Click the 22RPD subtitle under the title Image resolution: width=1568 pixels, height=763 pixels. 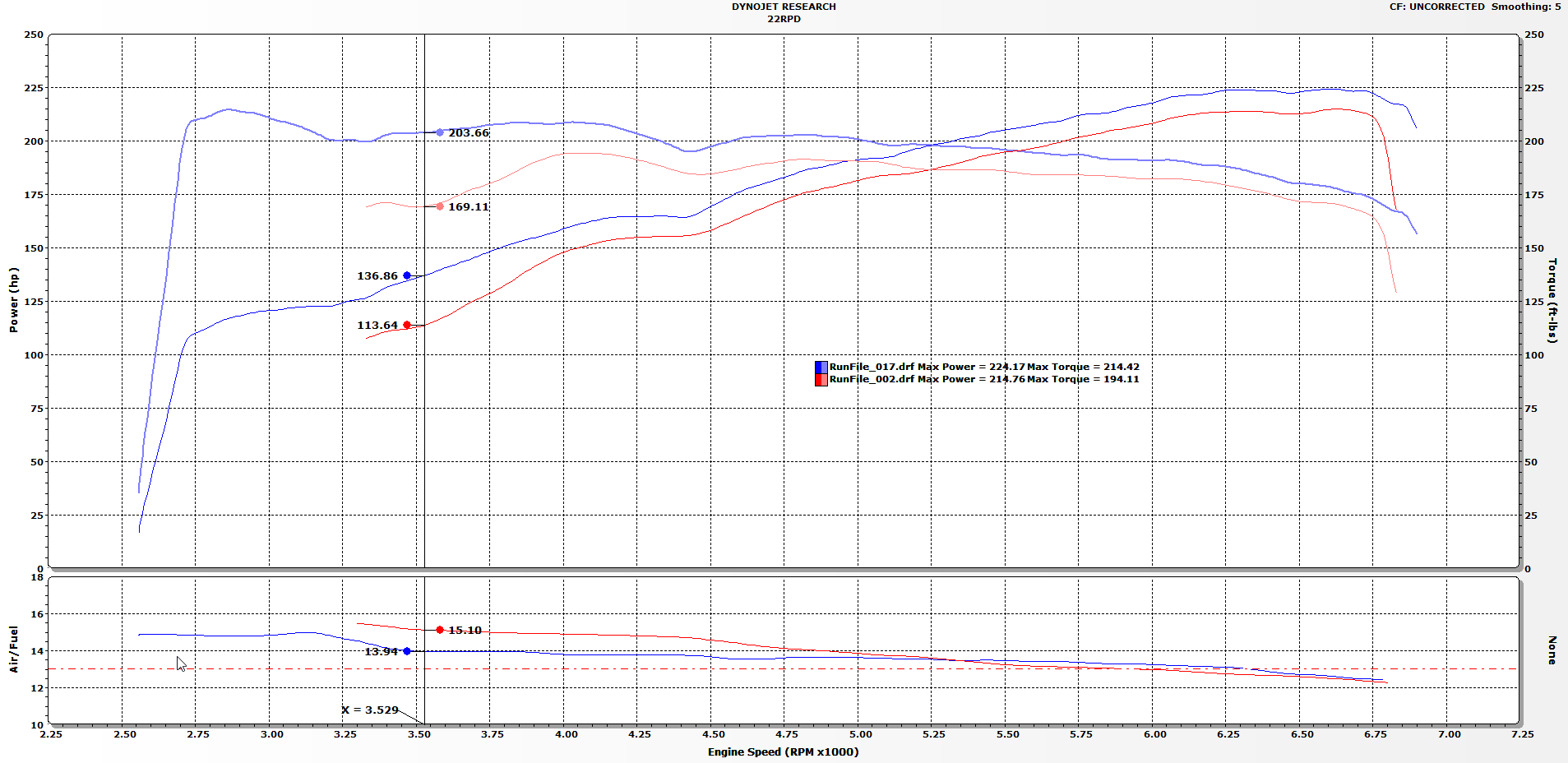click(784, 19)
